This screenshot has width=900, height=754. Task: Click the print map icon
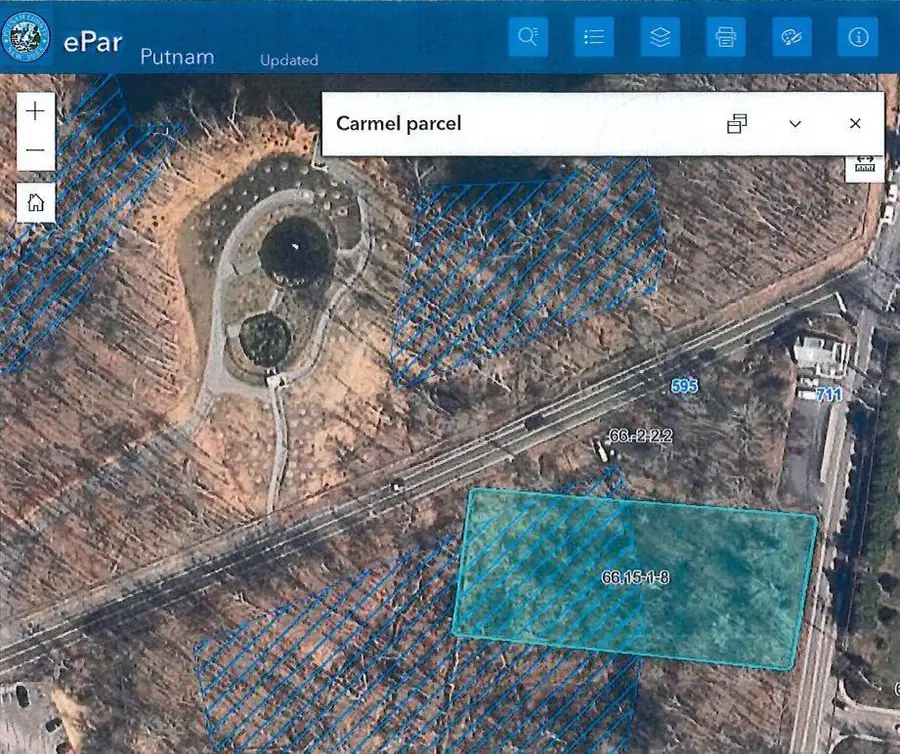click(x=726, y=37)
